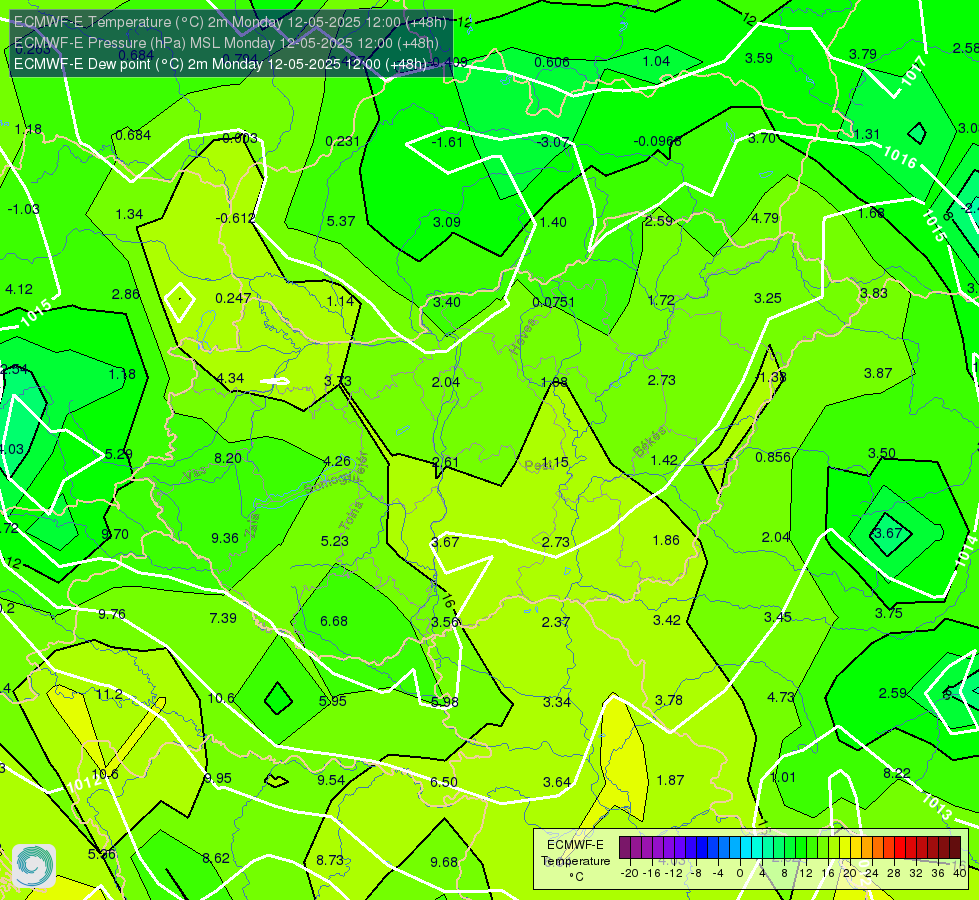
Task: Click the dew point value 9.36
Action: pyautogui.click(x=225, y=538)
